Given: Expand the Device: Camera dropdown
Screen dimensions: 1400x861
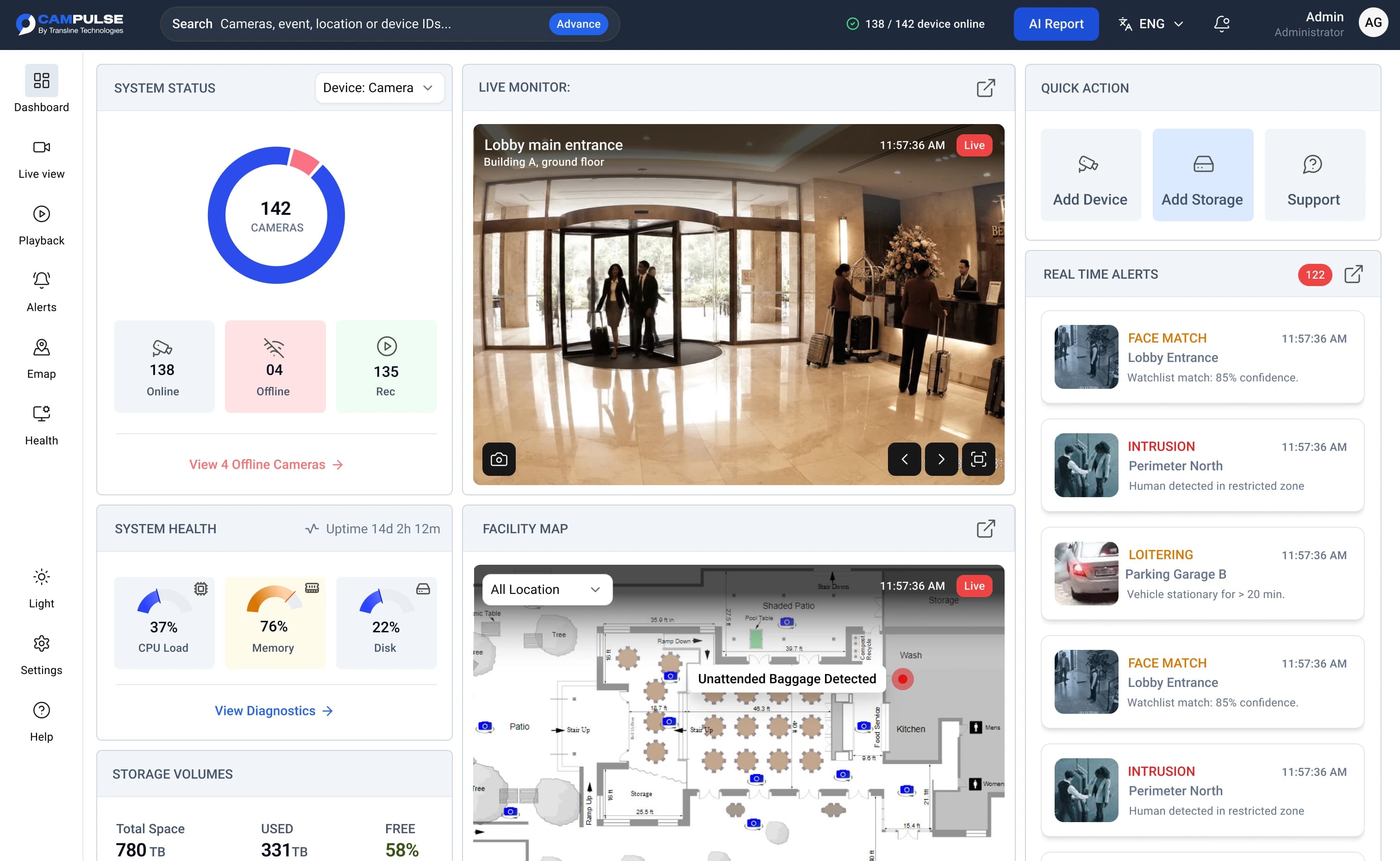Looking at the screenshot, I should [x=379, y=87].
